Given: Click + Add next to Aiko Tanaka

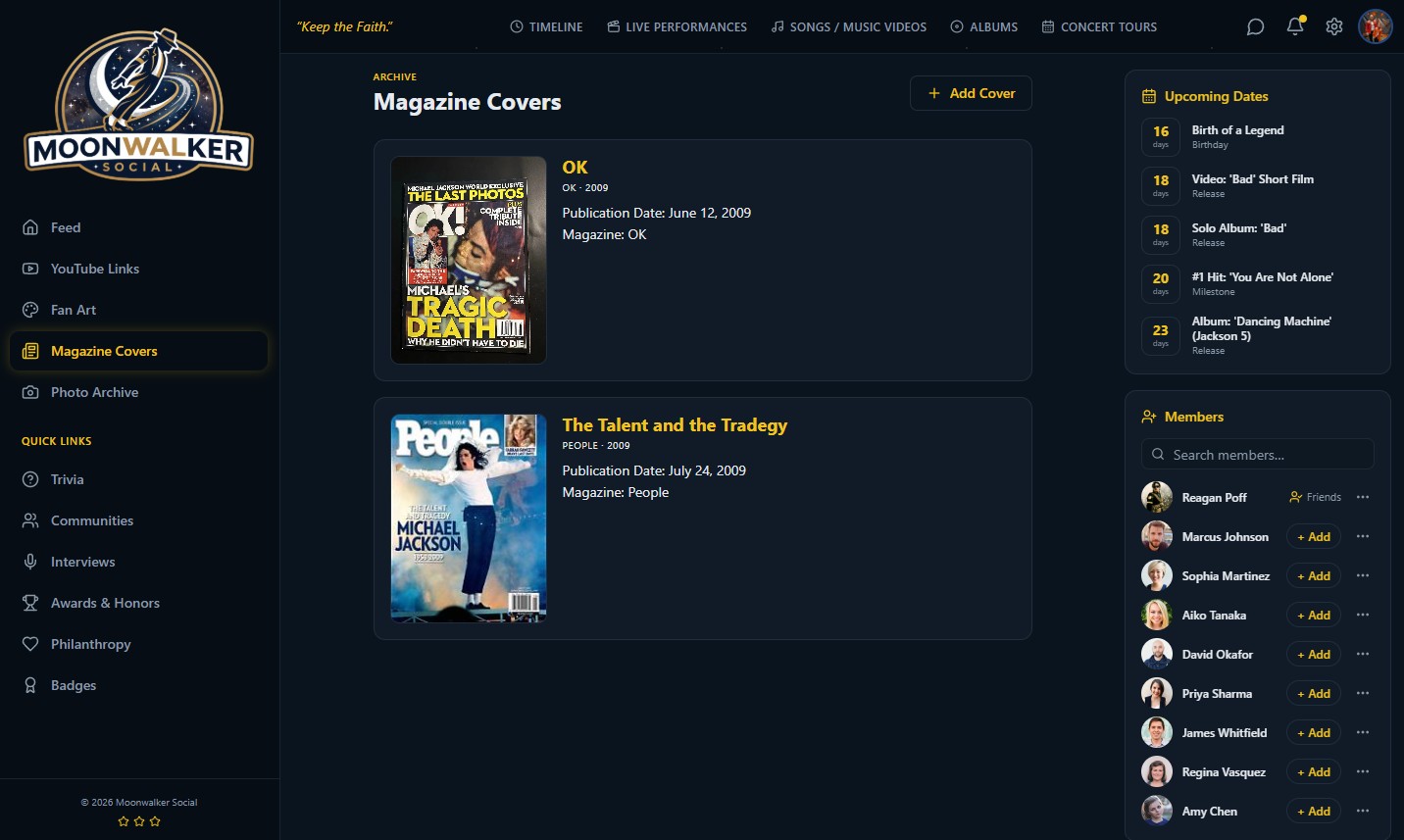Looking at the screenshot, I should [x=1314, y=615].
